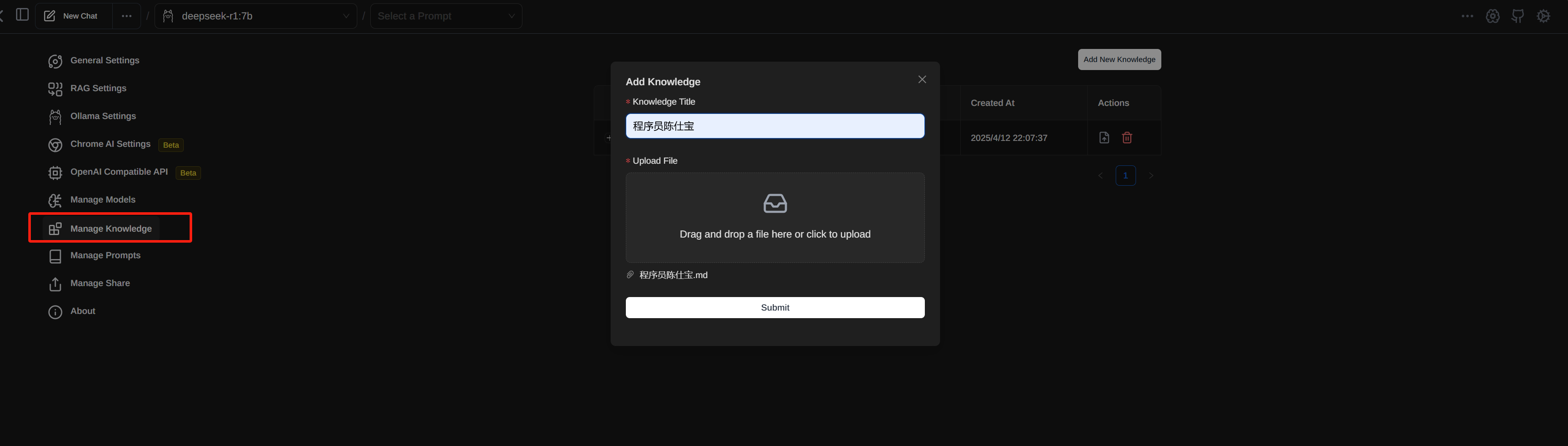Viewport: 1568px width, 446px height.
Task: Toggle the sidebar panel icon
Action: click(22, 15)
